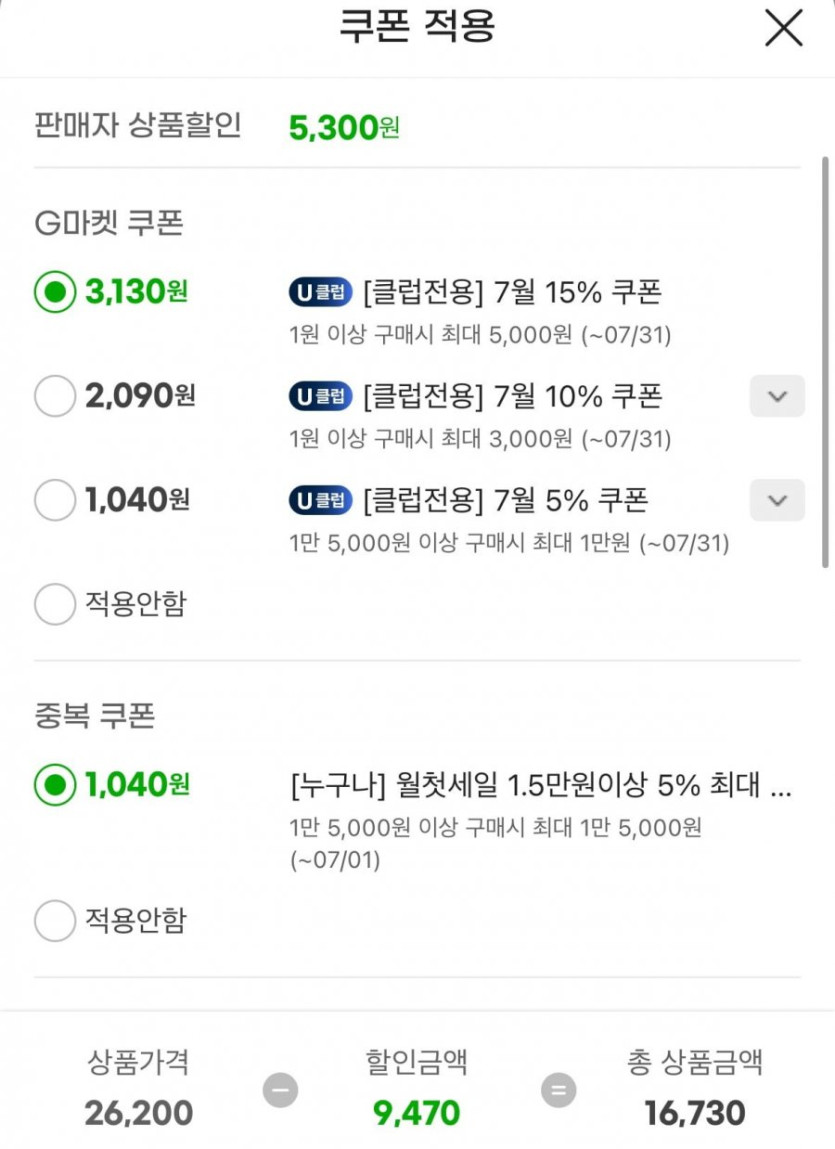Close the coupon apply dialog
This screenshot has width=835, height=1149.
[783, 28]
